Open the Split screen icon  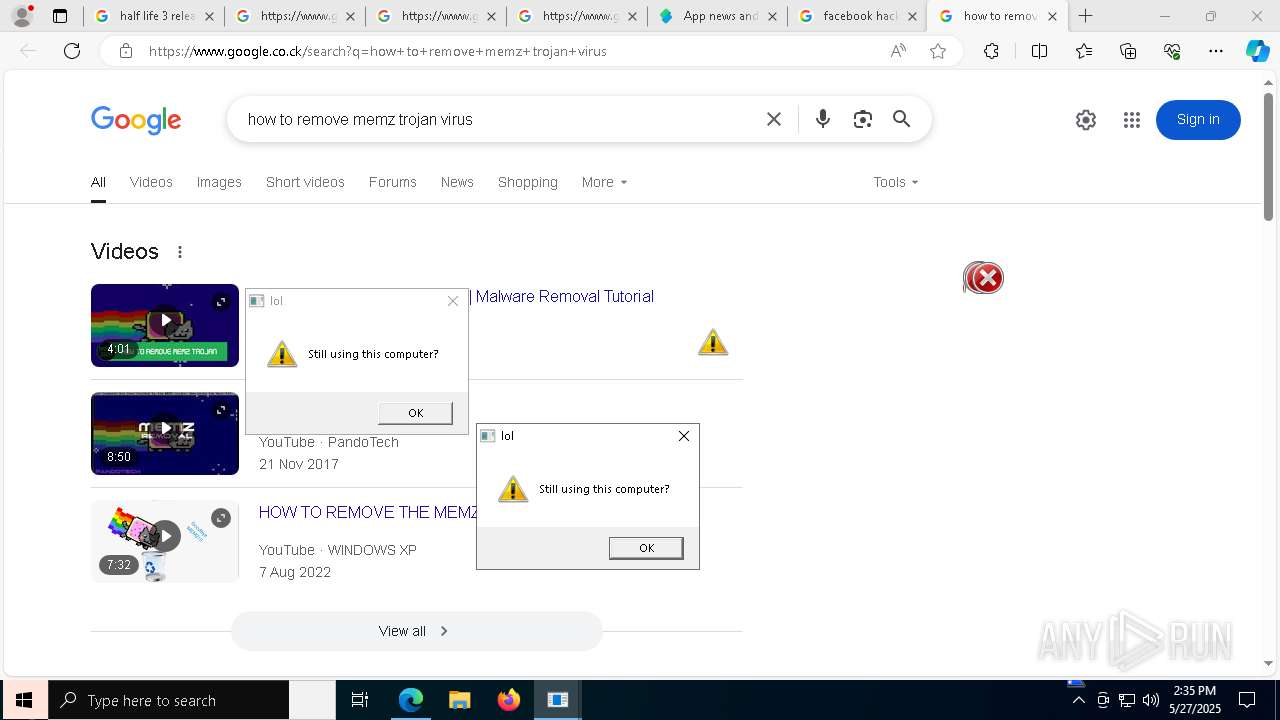1039,51
